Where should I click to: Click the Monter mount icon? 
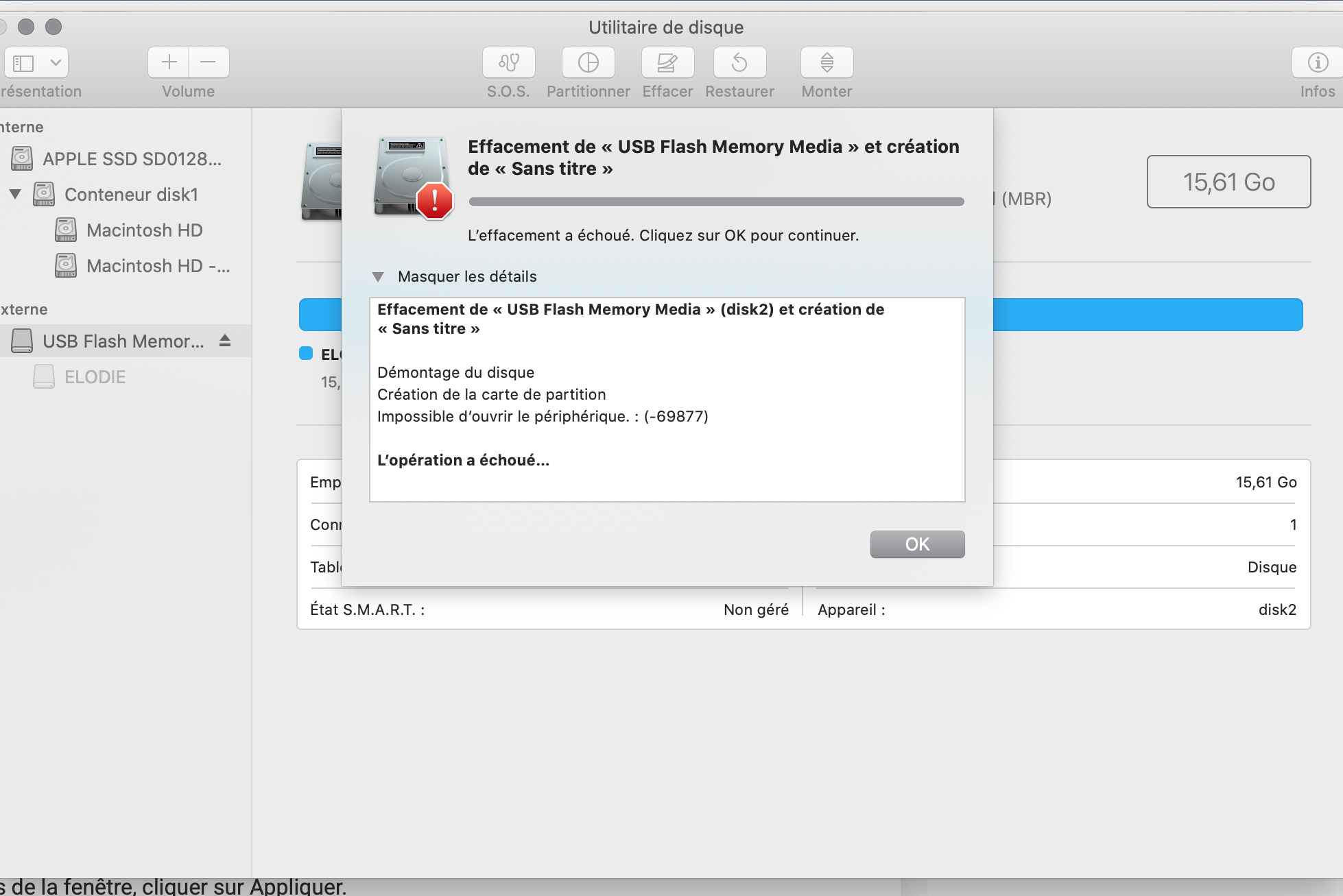(827, 63)
